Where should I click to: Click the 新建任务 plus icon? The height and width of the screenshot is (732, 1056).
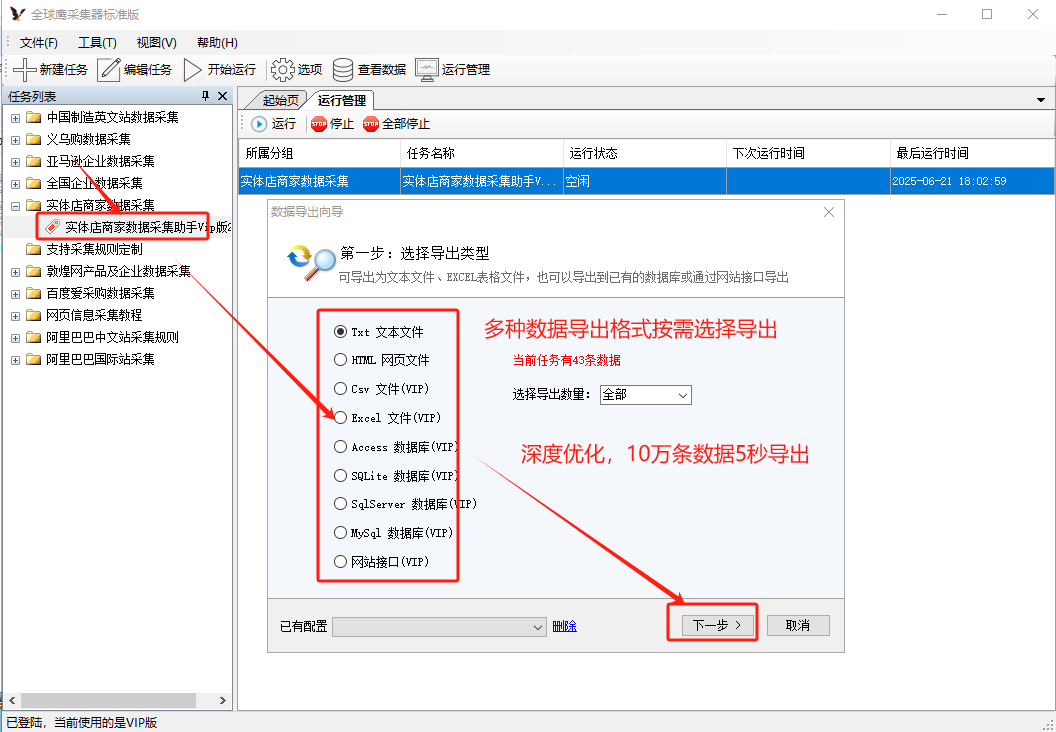(24, 70)
